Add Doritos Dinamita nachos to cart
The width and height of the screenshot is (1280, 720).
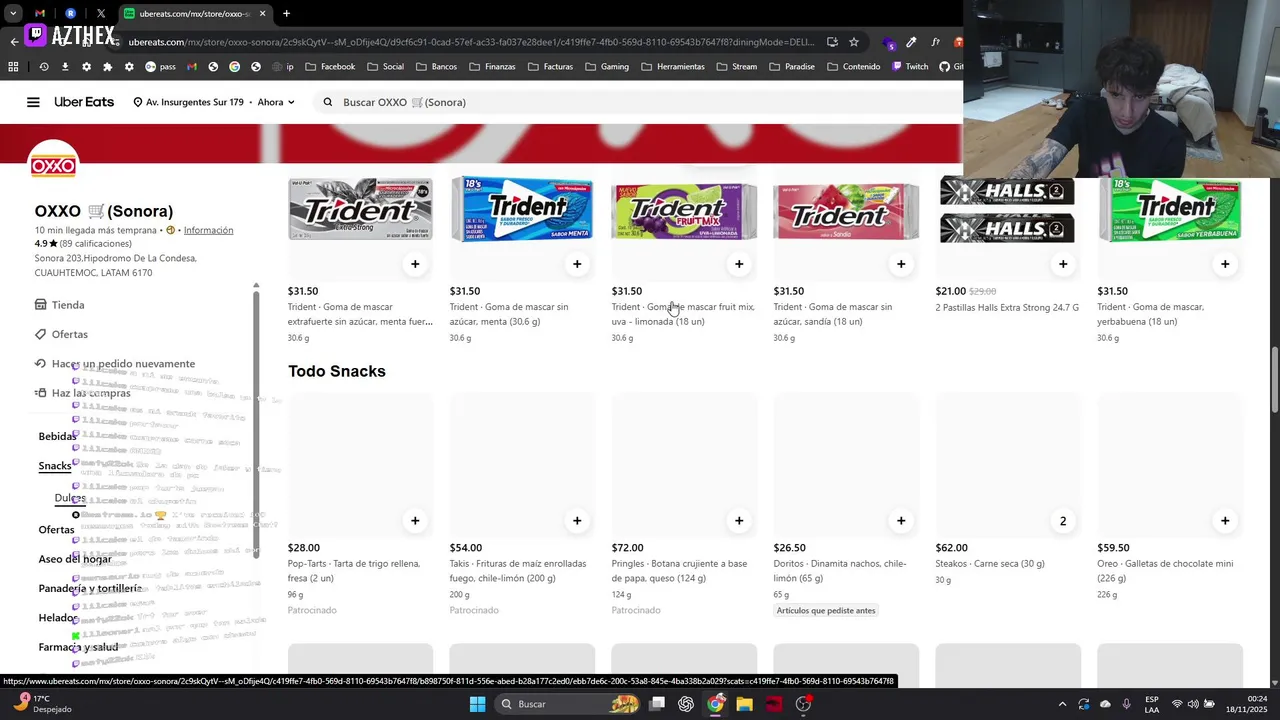(901, 520)
